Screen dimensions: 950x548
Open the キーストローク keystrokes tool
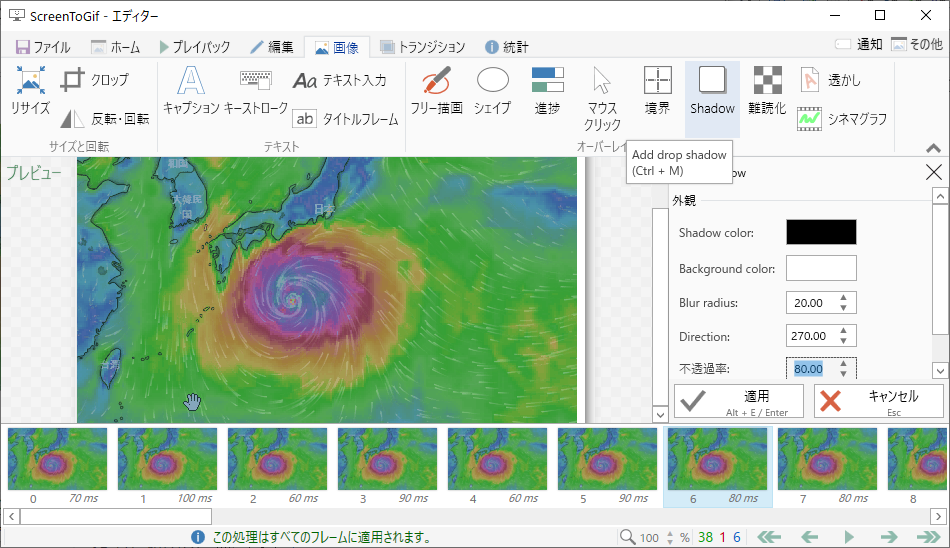[256, 91]
